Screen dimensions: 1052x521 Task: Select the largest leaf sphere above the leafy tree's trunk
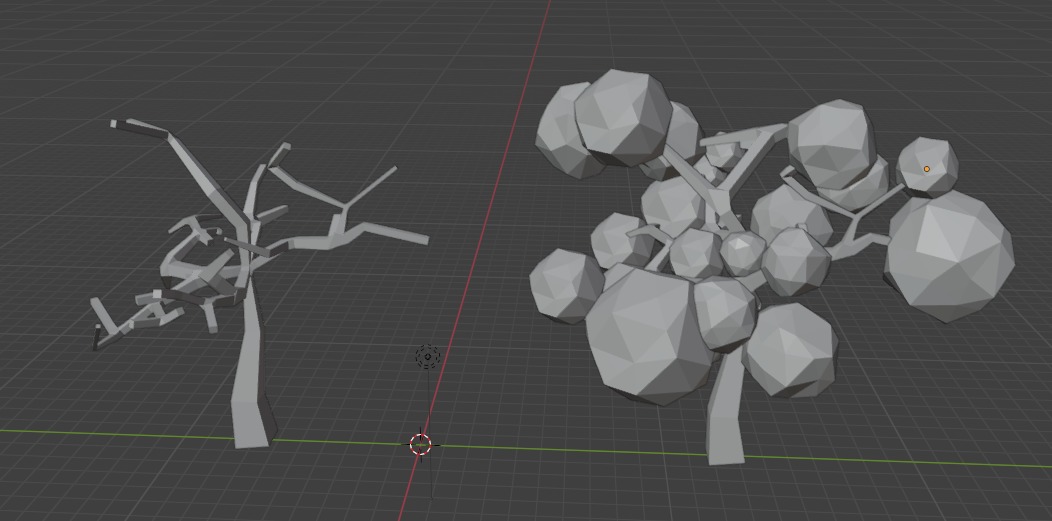(648, 334)
